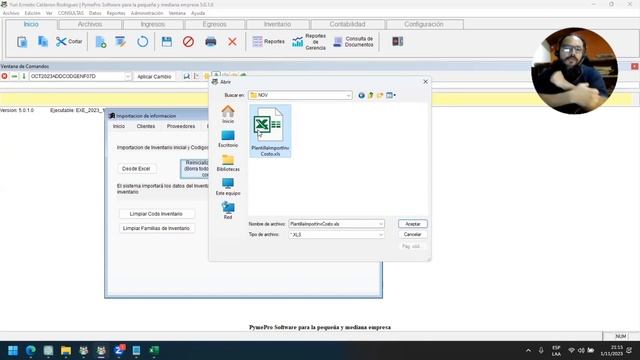Click the circular refresh icon in ribbon

coord(142,42)
